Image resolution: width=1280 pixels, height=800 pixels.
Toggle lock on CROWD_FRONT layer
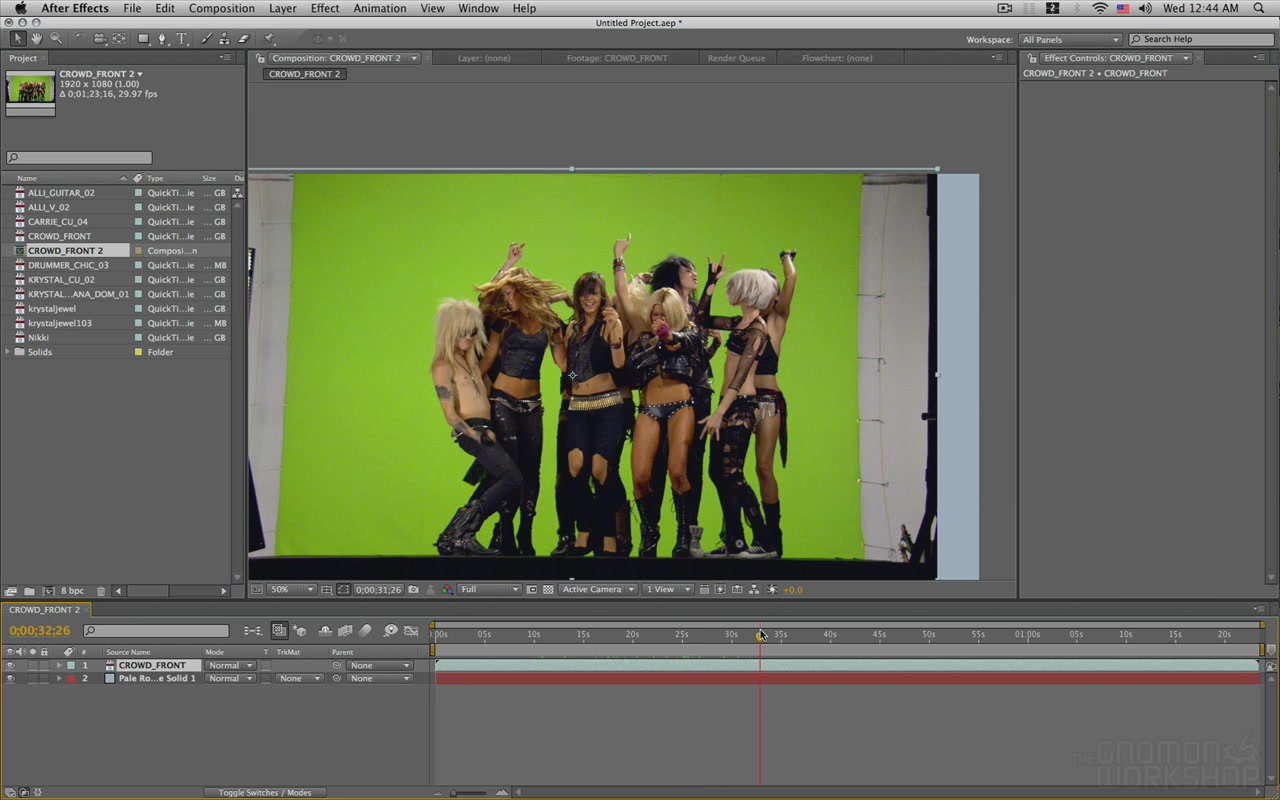(43, 665)
